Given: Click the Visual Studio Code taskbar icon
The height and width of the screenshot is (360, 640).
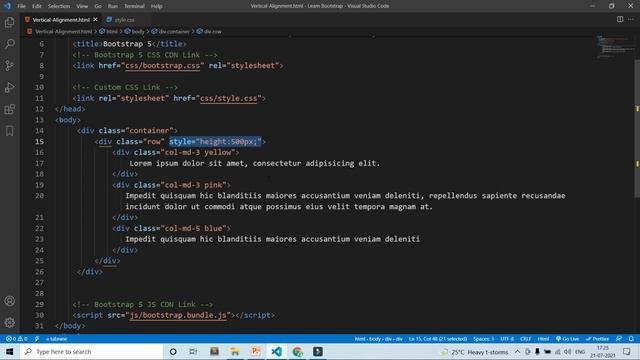Looking at the screenshot, I should pyautogui.click(x=276, y=352).
